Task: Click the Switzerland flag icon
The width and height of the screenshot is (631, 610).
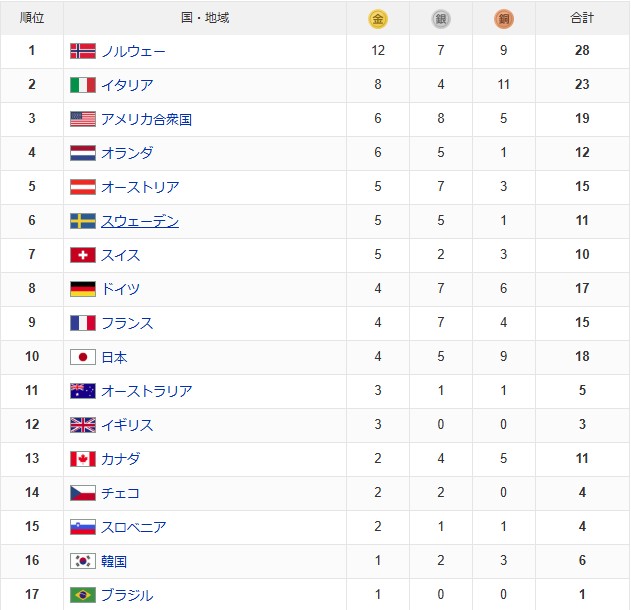Action: pyautogui.click(x=83, y=255)
